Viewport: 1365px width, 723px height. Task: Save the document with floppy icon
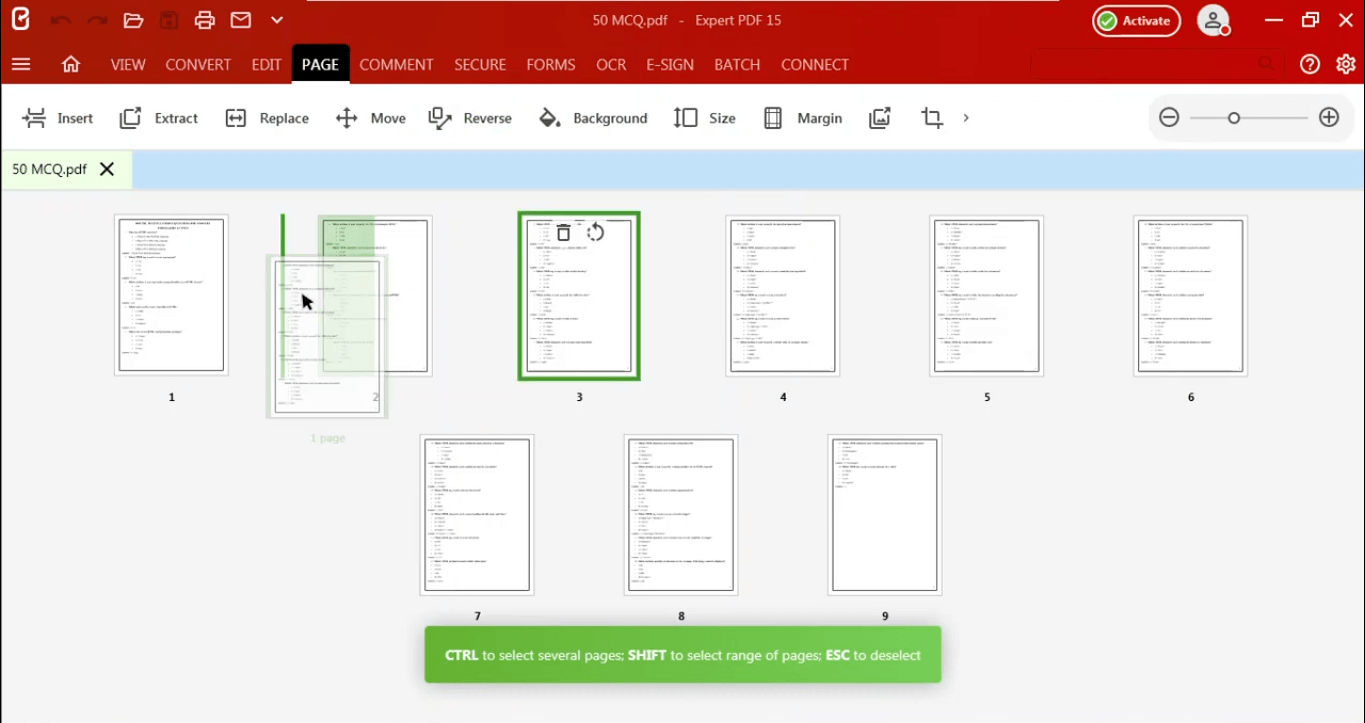[x=169, y=20]
